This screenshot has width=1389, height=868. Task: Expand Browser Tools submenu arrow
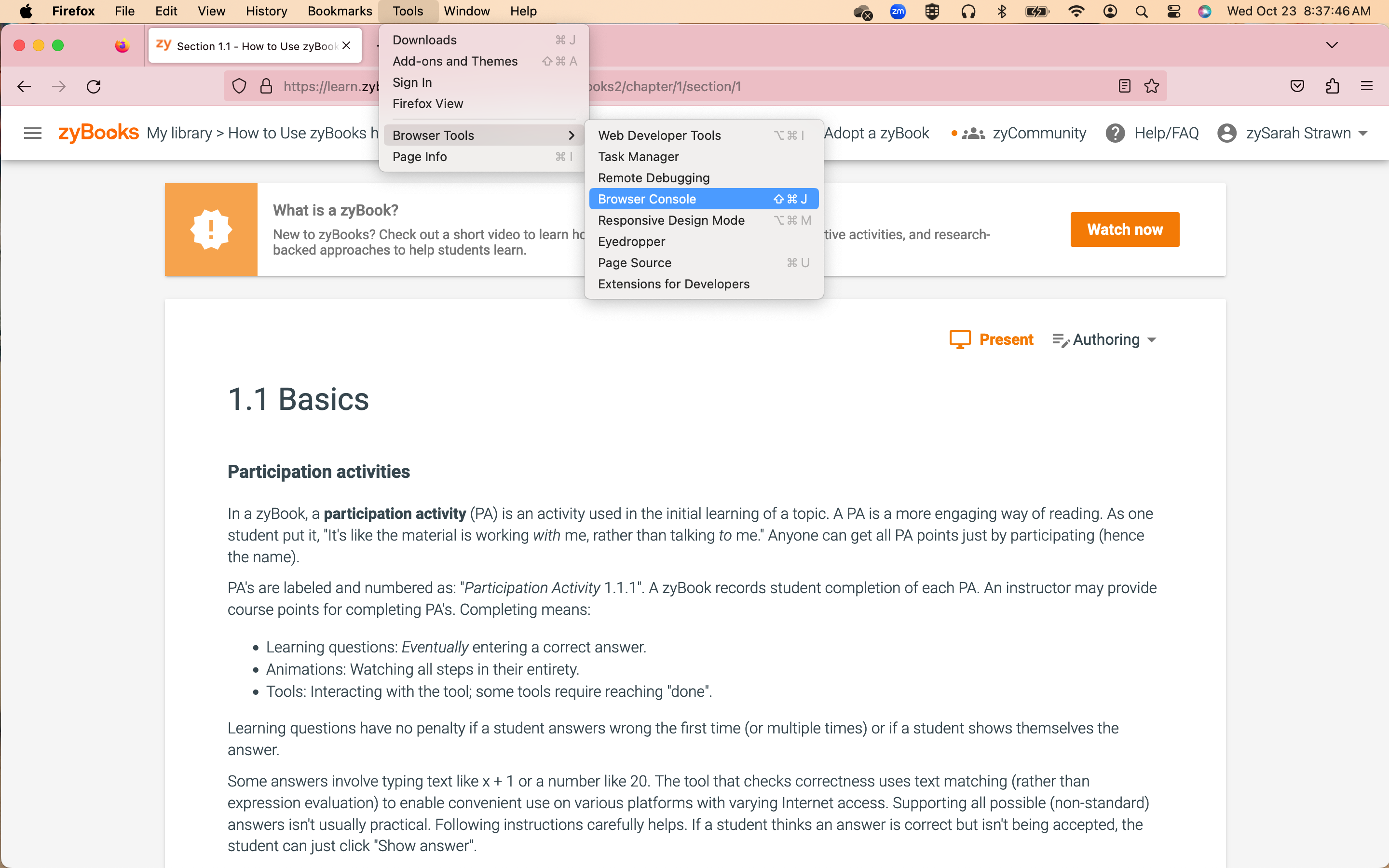point(571,136)
